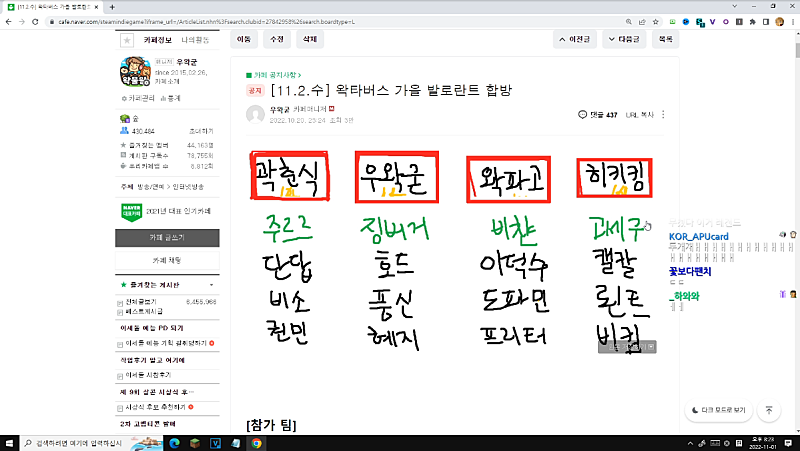
Task: Toggle cafe favorite star in sidebar header
Action: point(127,40)
